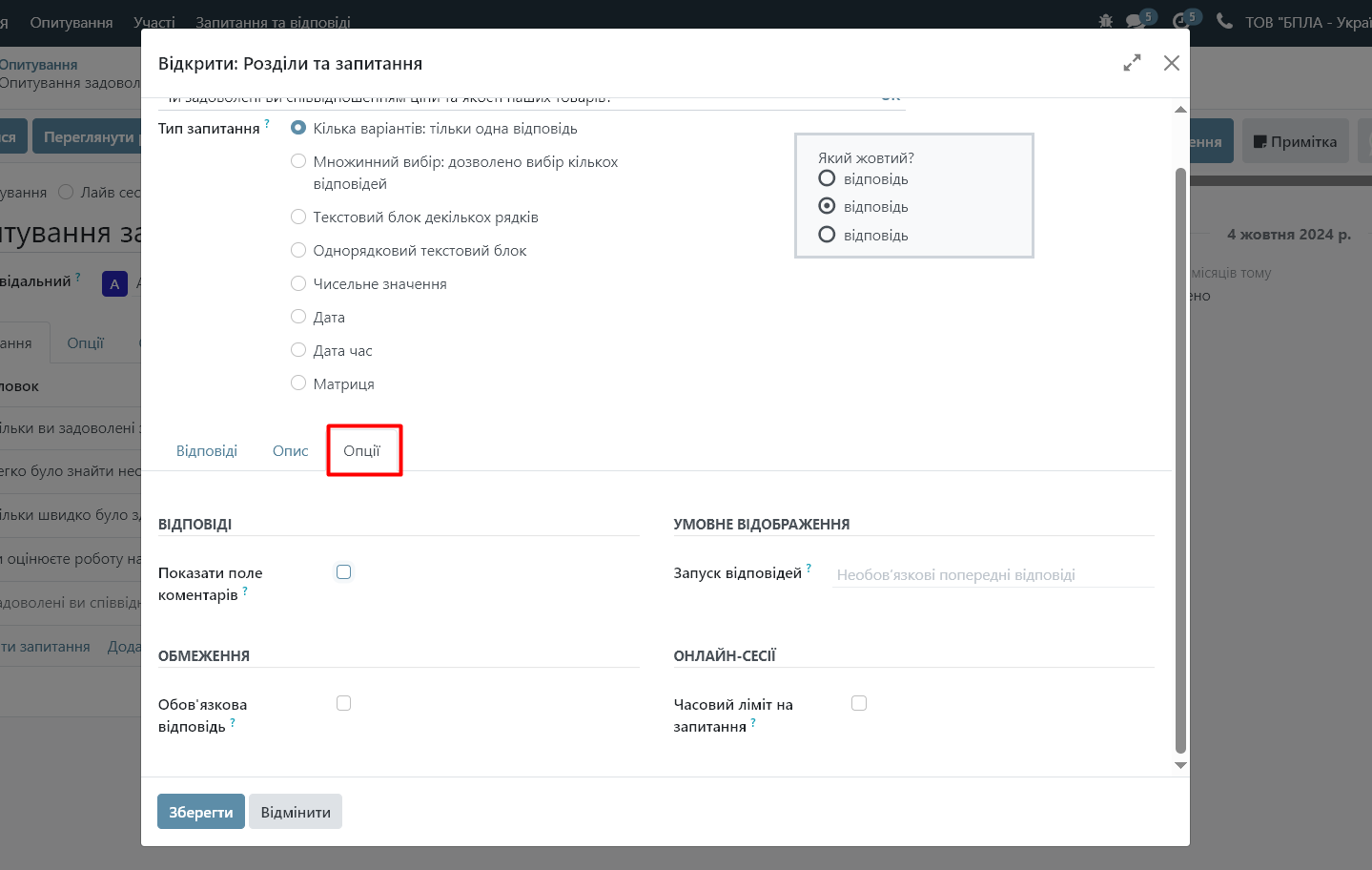The image size is (1372, 870).
Task: Click the phone VoIP icon
Action: (1224, 21)
